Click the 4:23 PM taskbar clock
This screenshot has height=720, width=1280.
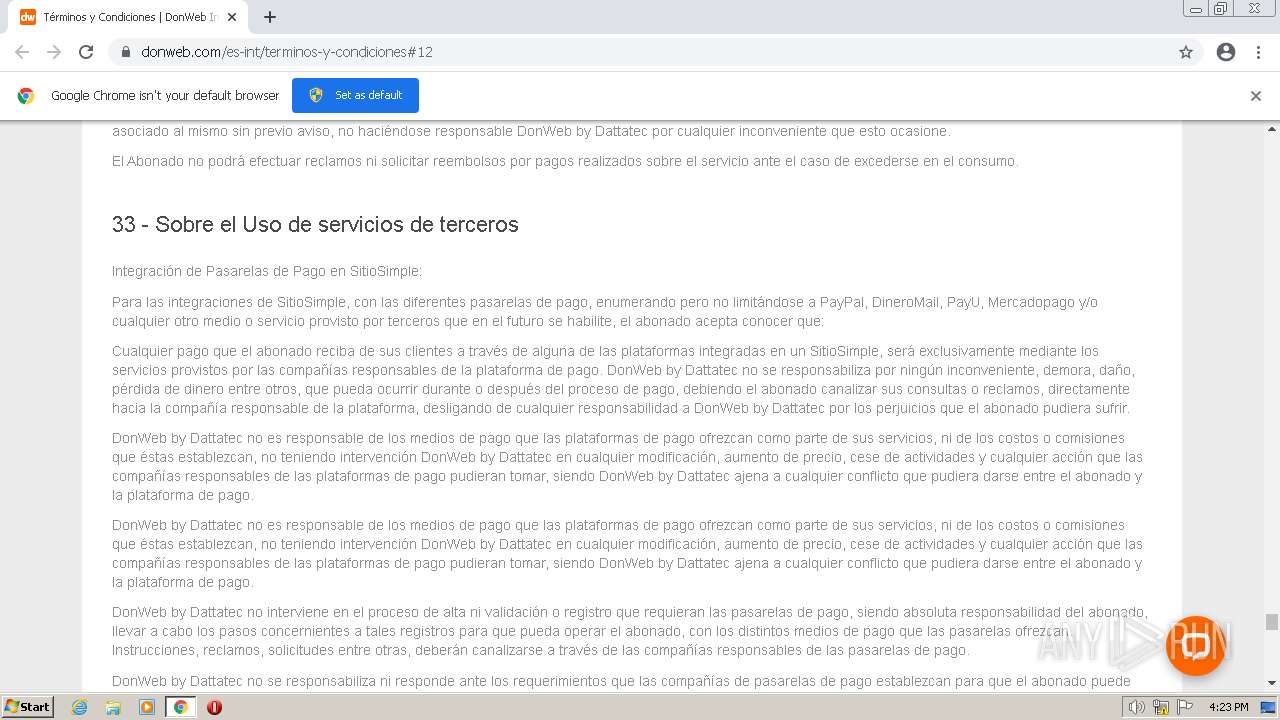click(x=1228, y=707)
